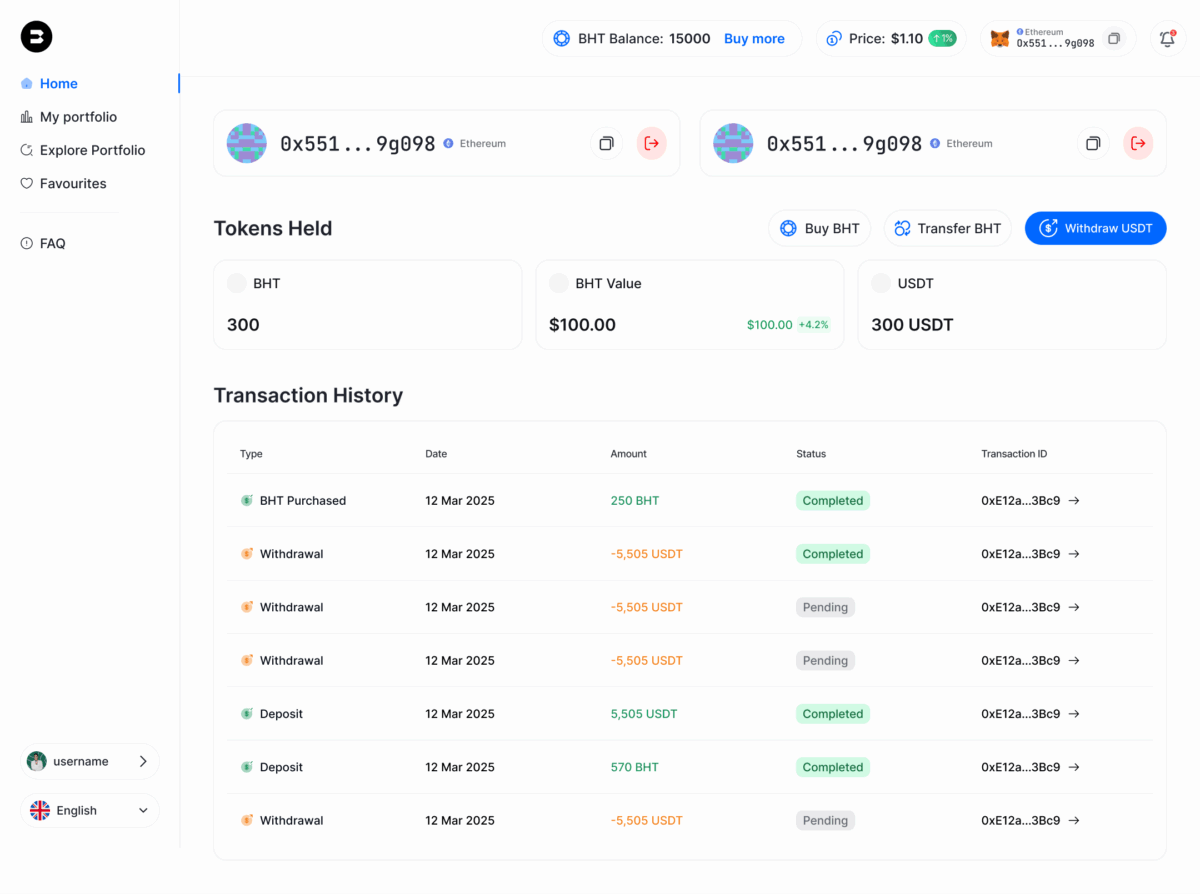Click copy icon on the left wallet card
The height and width of the screenshot is (894, 1200).
606,144
